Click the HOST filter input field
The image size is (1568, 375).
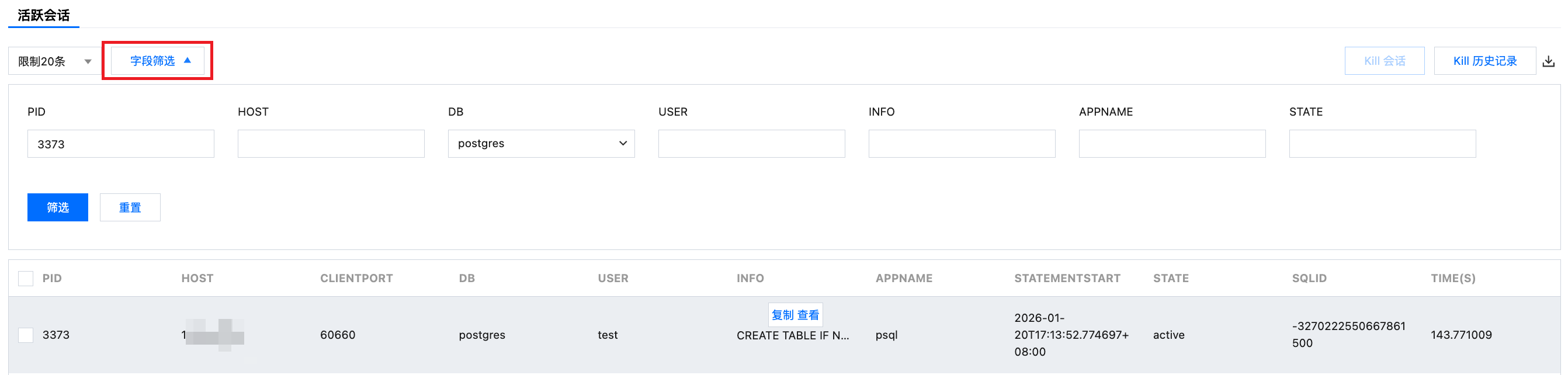(331, 144)
